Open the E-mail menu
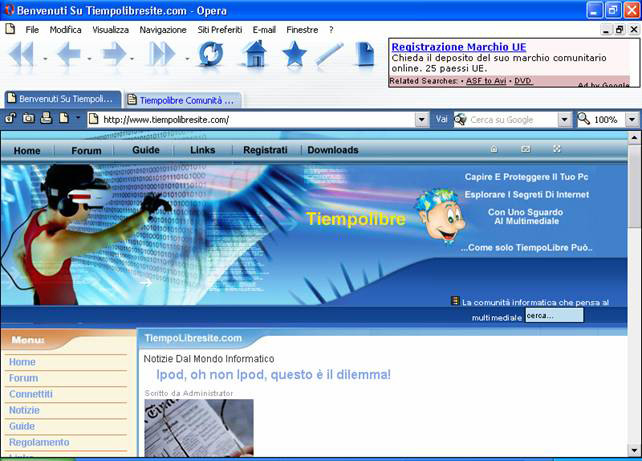This screenshot has height=461, width=642. [x=264, y=29]
